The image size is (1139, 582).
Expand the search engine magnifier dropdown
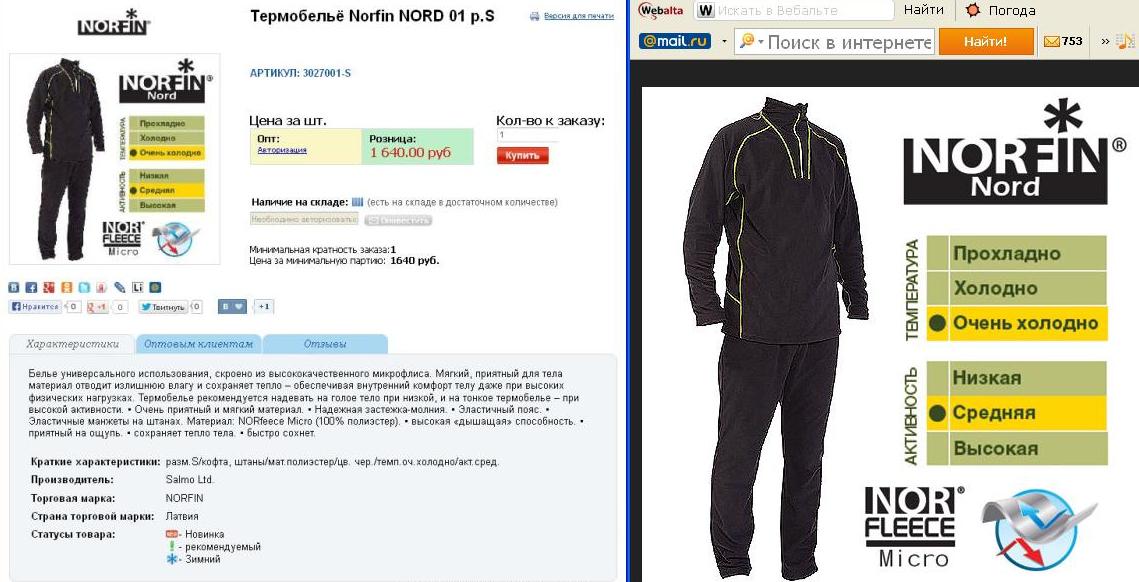point(751,41)
